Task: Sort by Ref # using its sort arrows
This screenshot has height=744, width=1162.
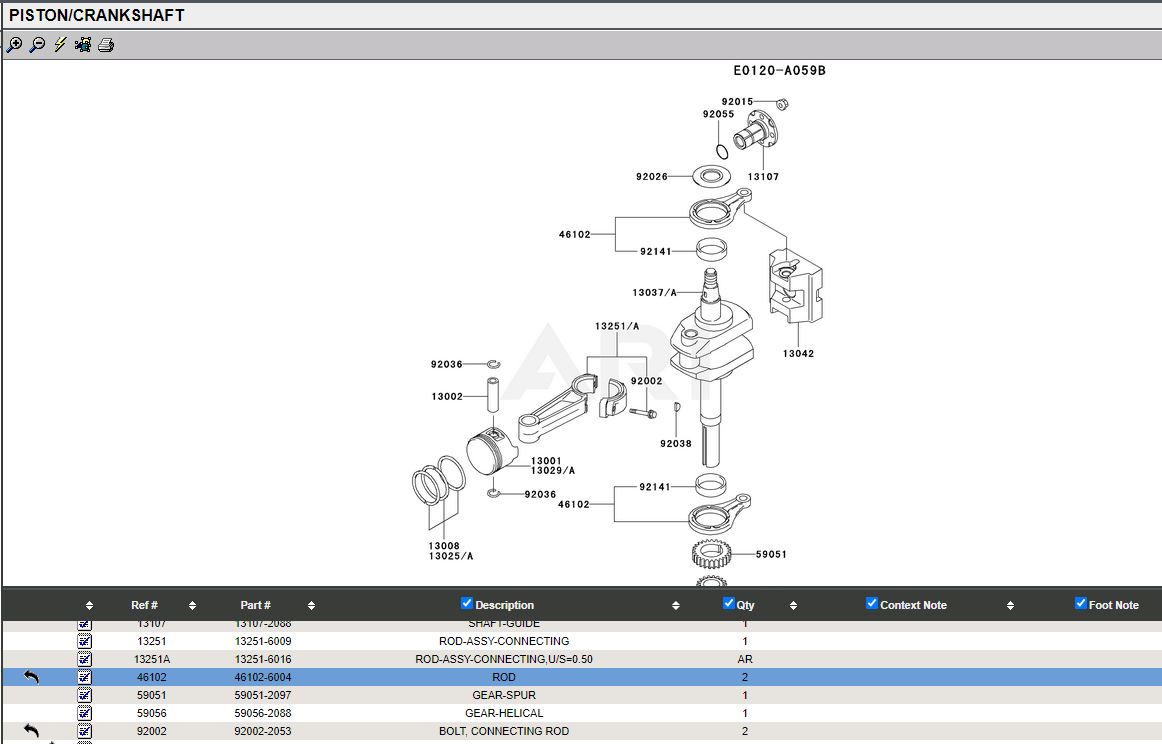Action: pyautogui.click(x=192, y=605)
